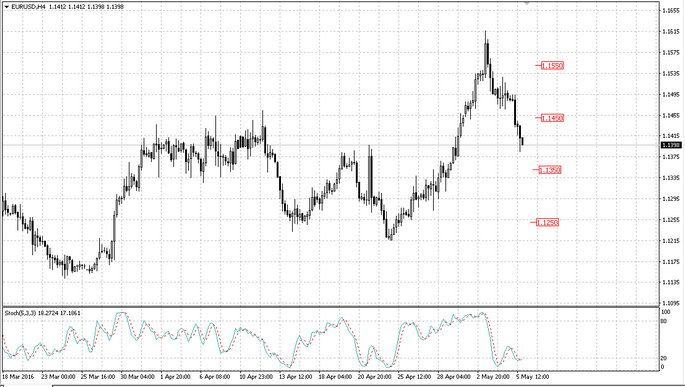Screen dimensions: 685x387
Task: Click the 5 May 12:00 time label
Action: (x=533, y=377)
